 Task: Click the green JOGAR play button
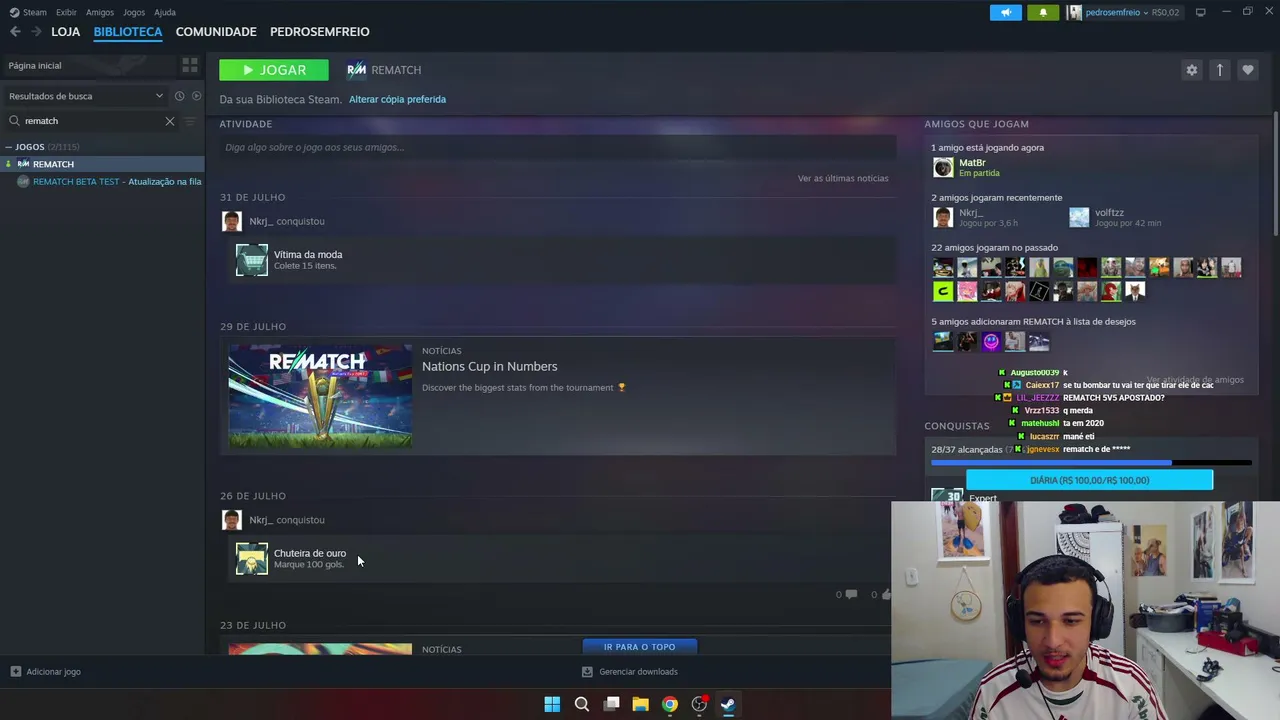[x=274, y=70]
